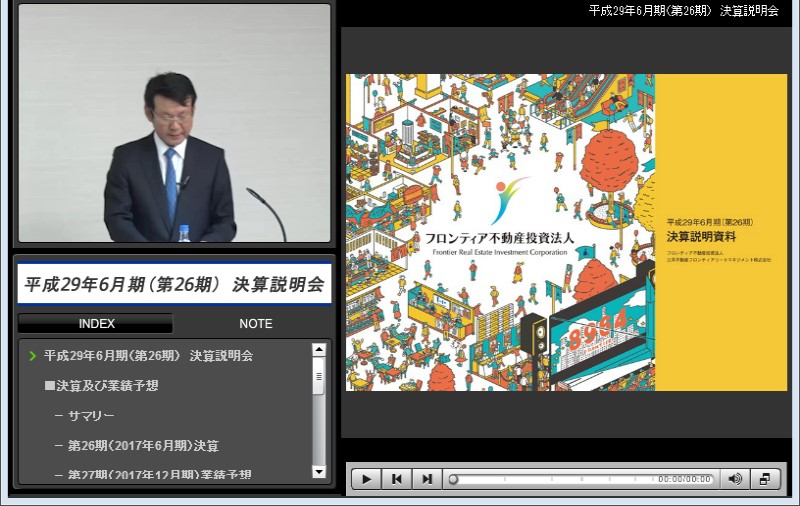The width and height of the screenshot is (800, 506).
Task: Select index entry 平成29年6月期(第26期) 決算説明会
Action: tap(148, 356)
